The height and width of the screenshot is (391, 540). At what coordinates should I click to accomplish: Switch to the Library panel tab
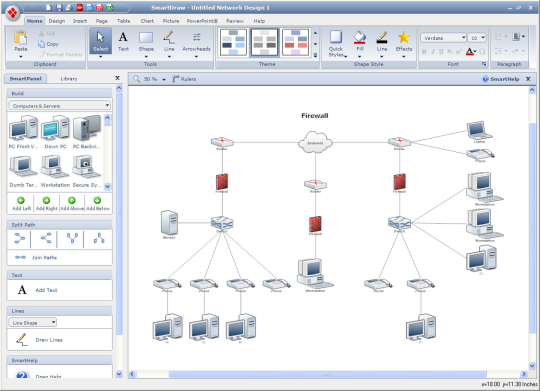[x=69, y=79]
